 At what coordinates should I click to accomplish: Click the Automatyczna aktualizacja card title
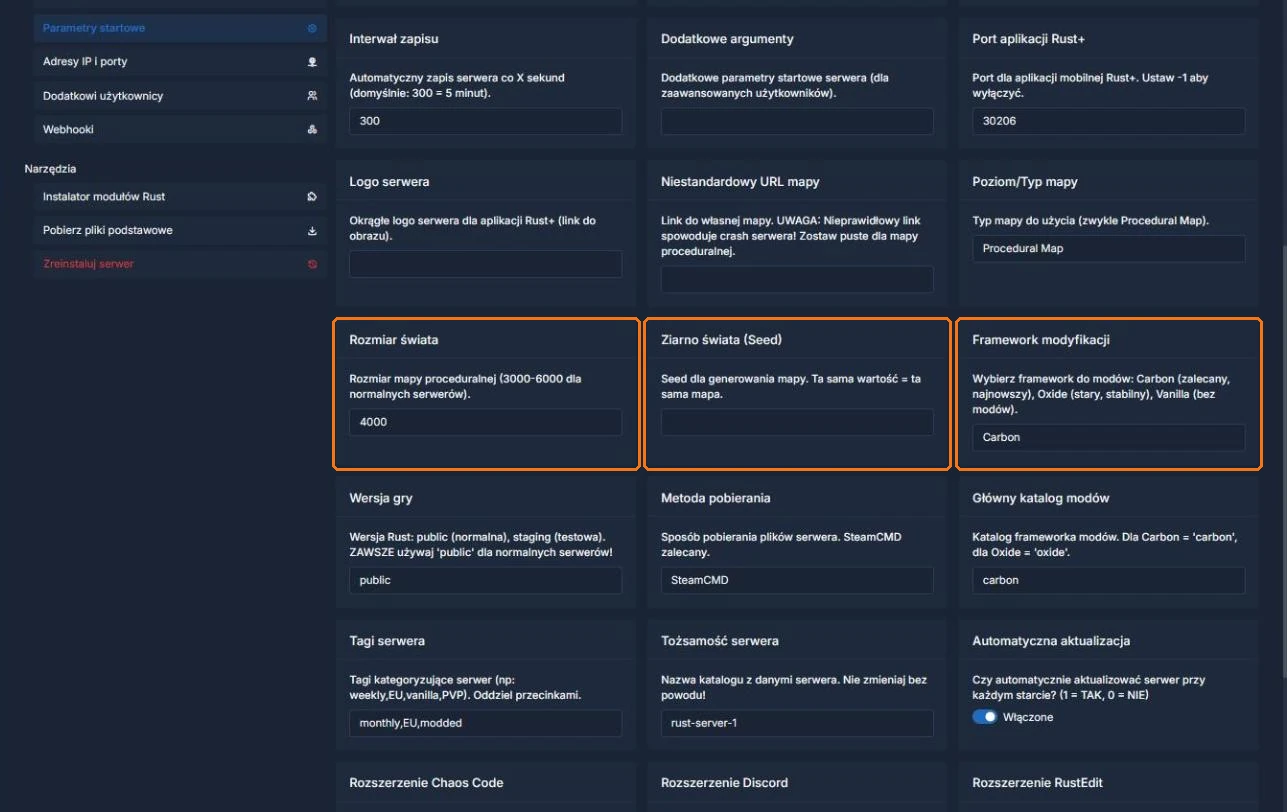1050,641
